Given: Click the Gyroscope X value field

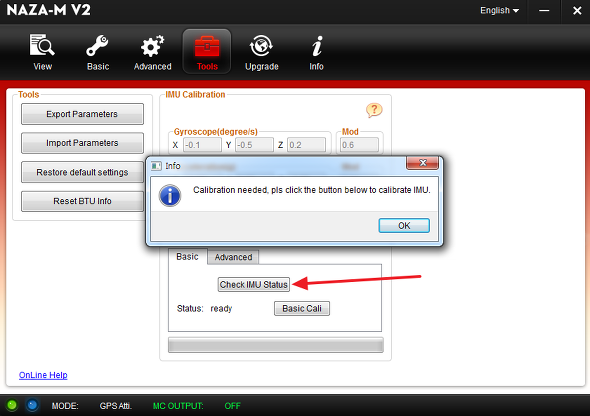Looking at the screenshot, I should pos(202,145).
